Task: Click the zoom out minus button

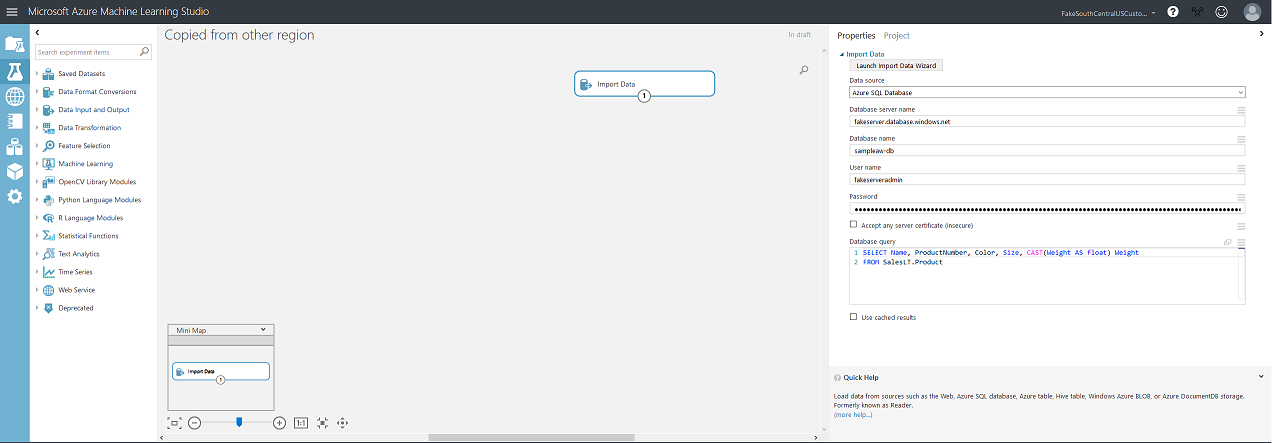Action: (195, 423)
